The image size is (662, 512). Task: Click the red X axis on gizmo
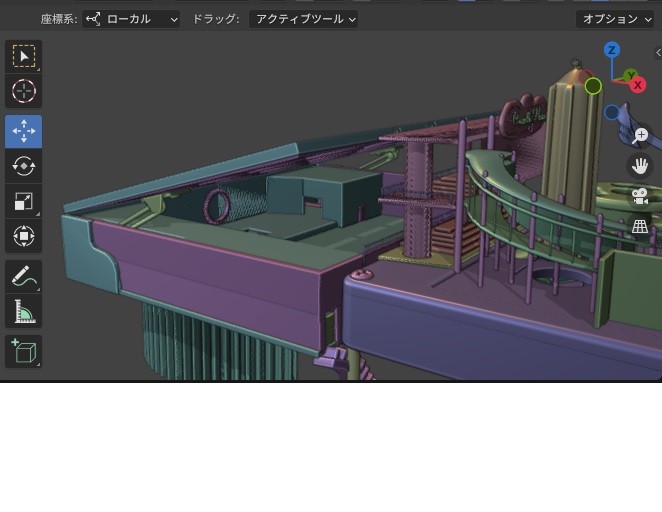click(638, 85)
